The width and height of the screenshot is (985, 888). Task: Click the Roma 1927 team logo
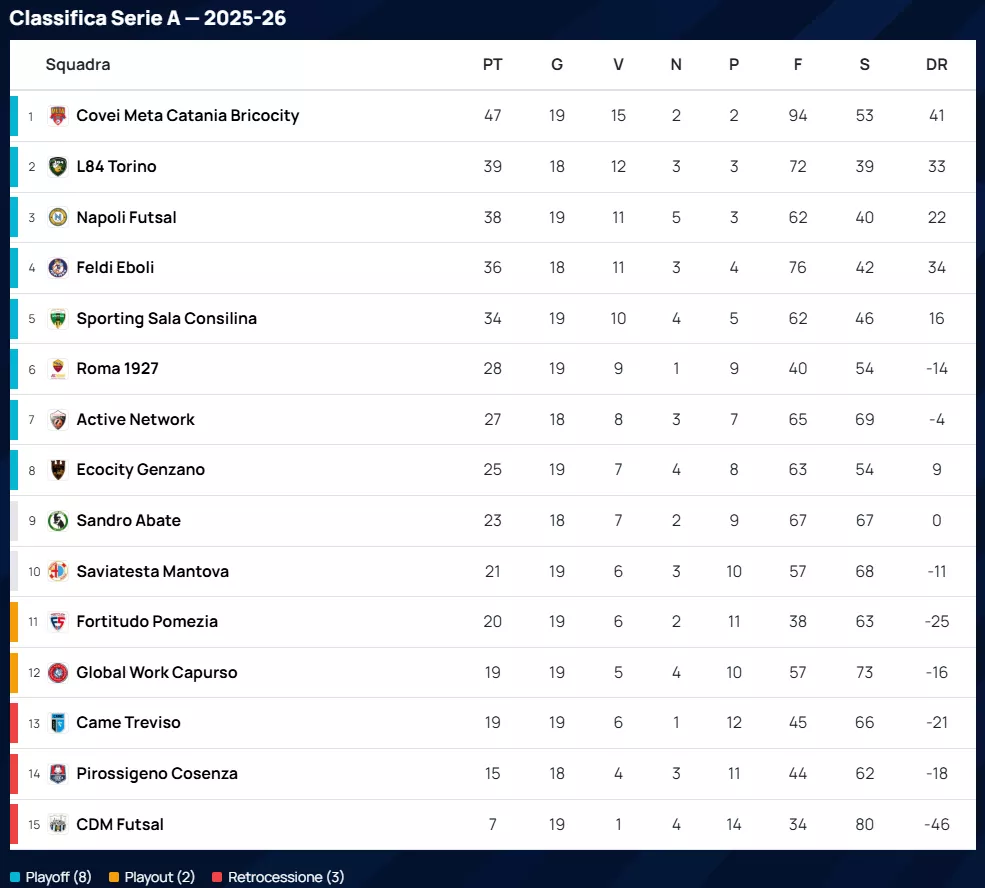pos(58,369)
